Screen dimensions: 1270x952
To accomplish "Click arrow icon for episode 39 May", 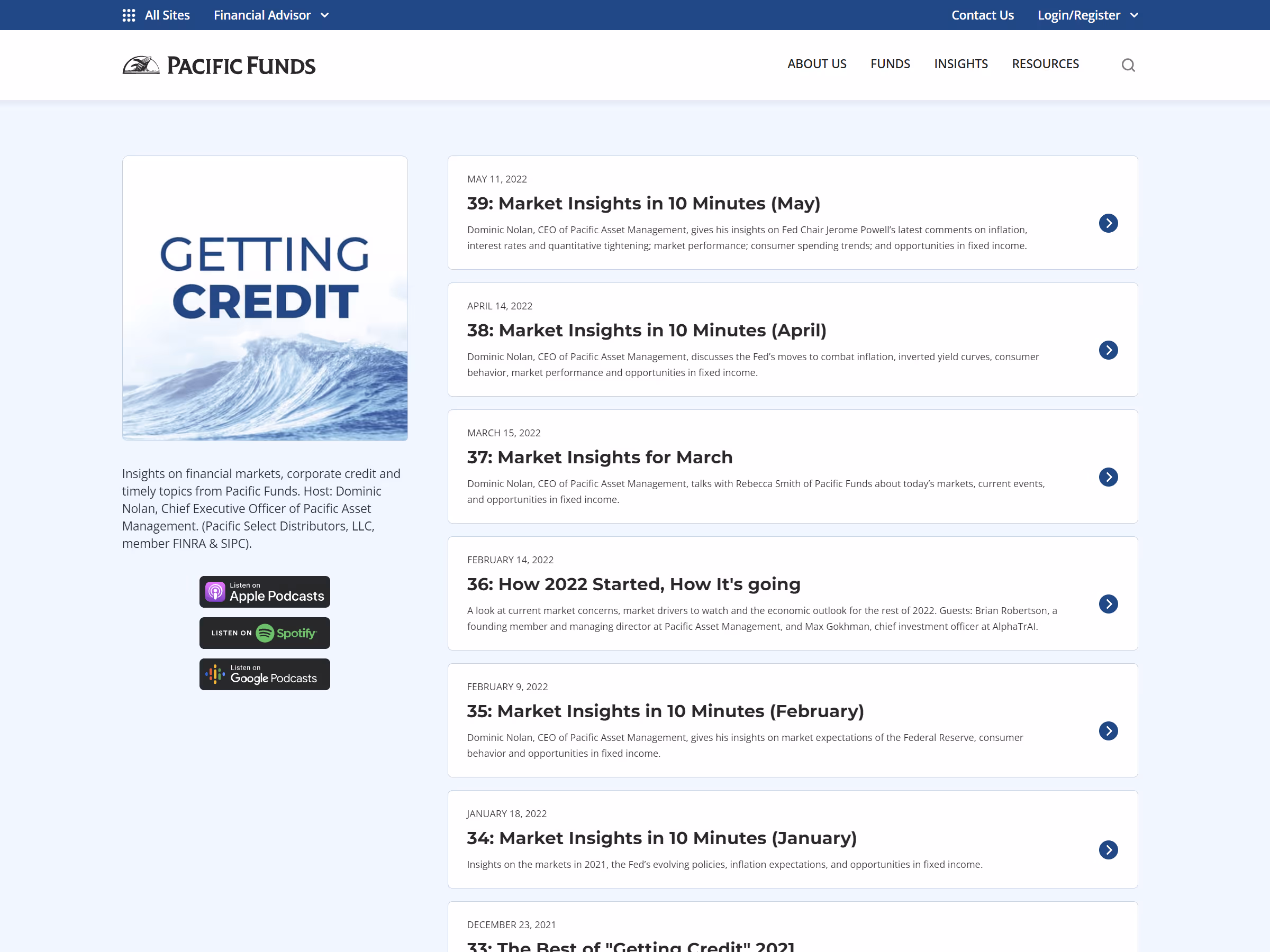I will click(1108, 223).
